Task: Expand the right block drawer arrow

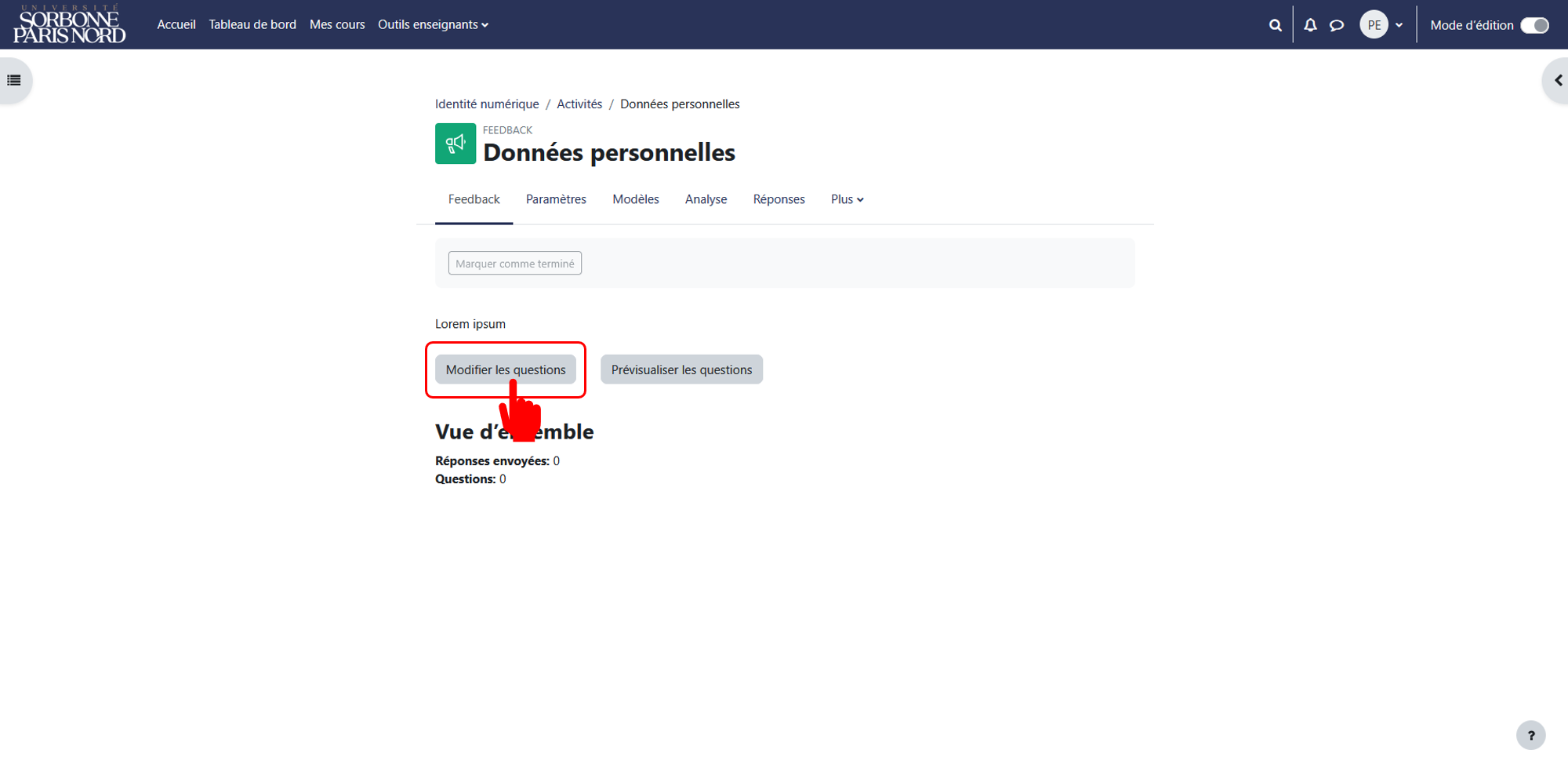Action: pyautogui.click(x=1558, y=80)
